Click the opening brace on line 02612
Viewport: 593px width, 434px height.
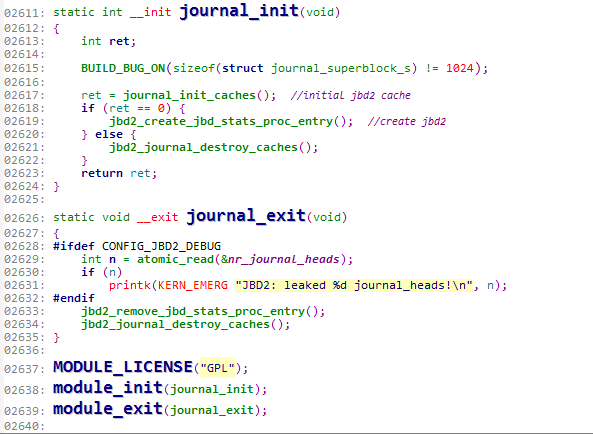tap(56, 28)
